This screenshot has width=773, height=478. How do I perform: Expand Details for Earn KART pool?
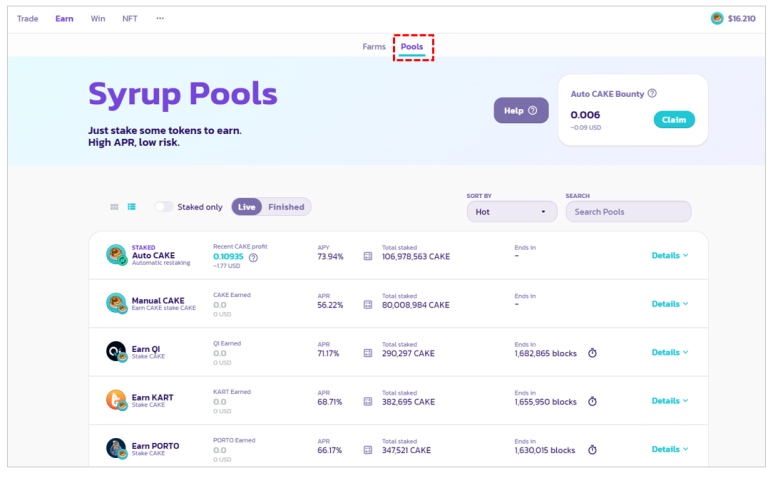click(x=670, y=401)
